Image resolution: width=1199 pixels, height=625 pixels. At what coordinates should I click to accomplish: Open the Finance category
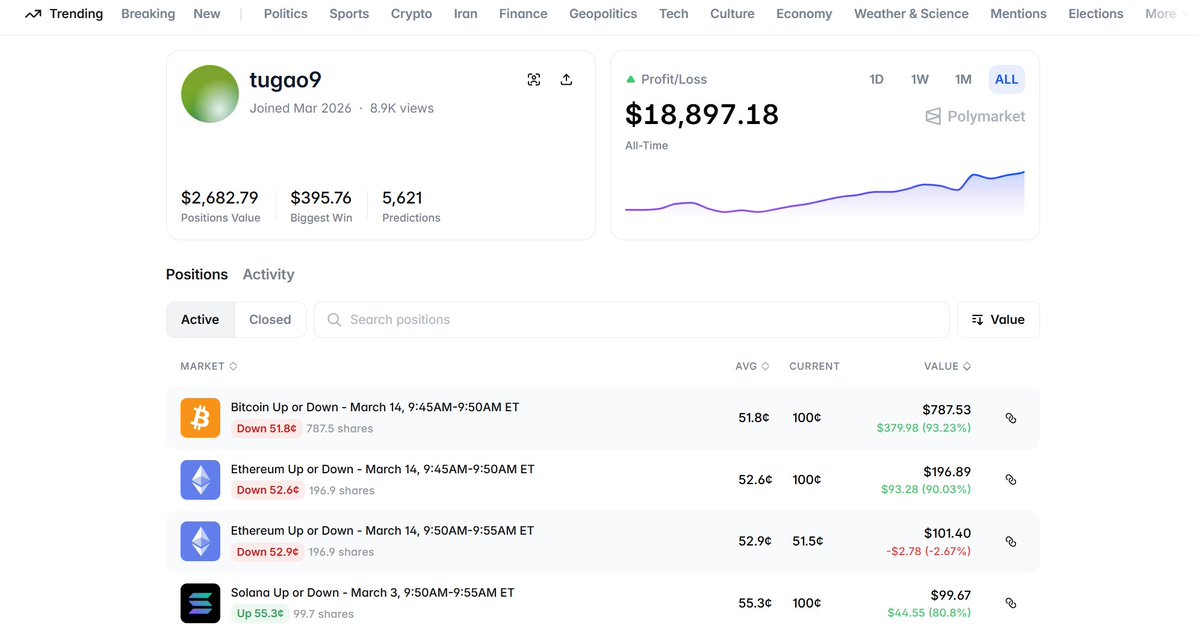pyautogui.click(x=523, y=14)
